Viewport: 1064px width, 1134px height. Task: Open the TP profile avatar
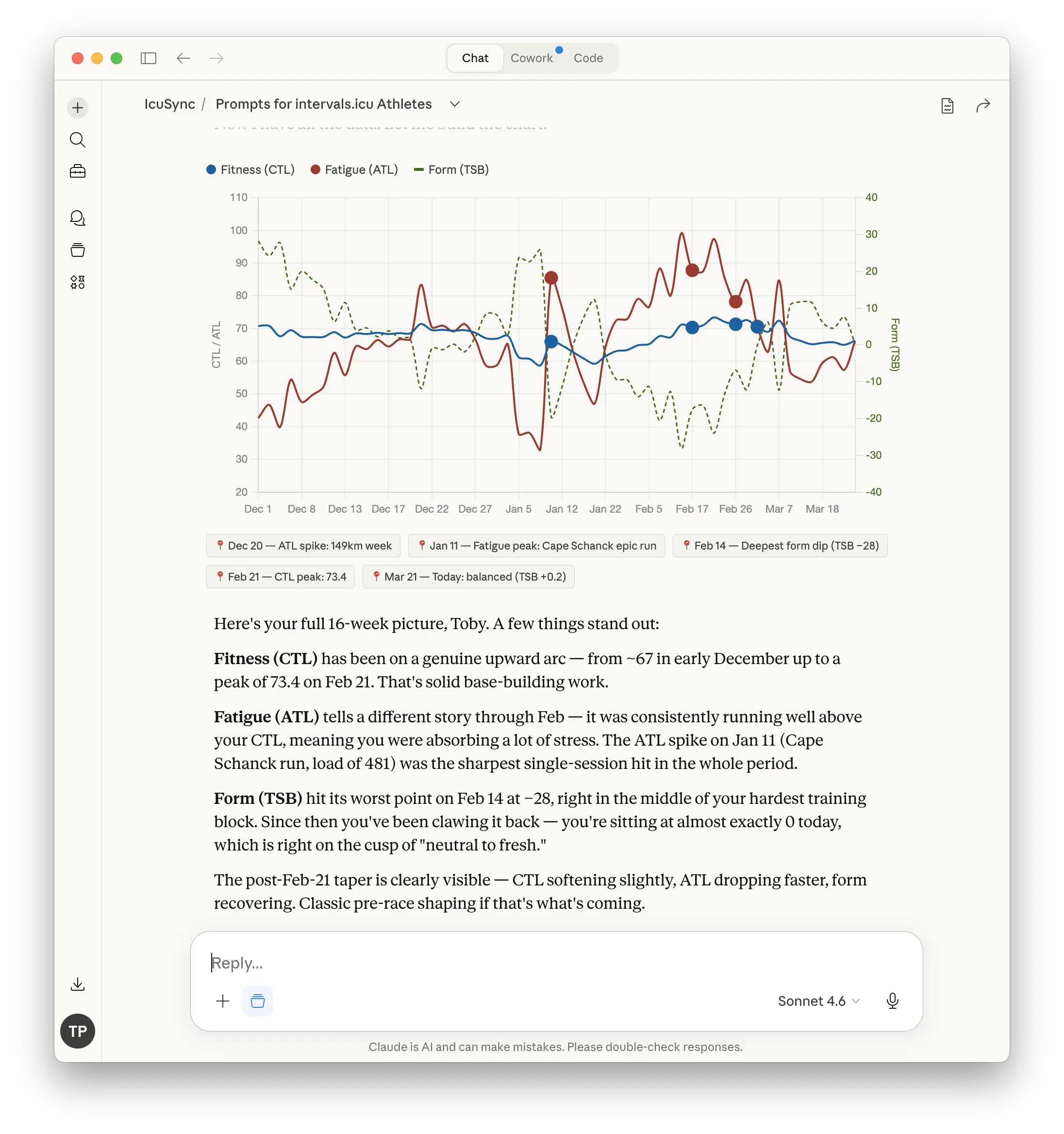pos(78,1031)
